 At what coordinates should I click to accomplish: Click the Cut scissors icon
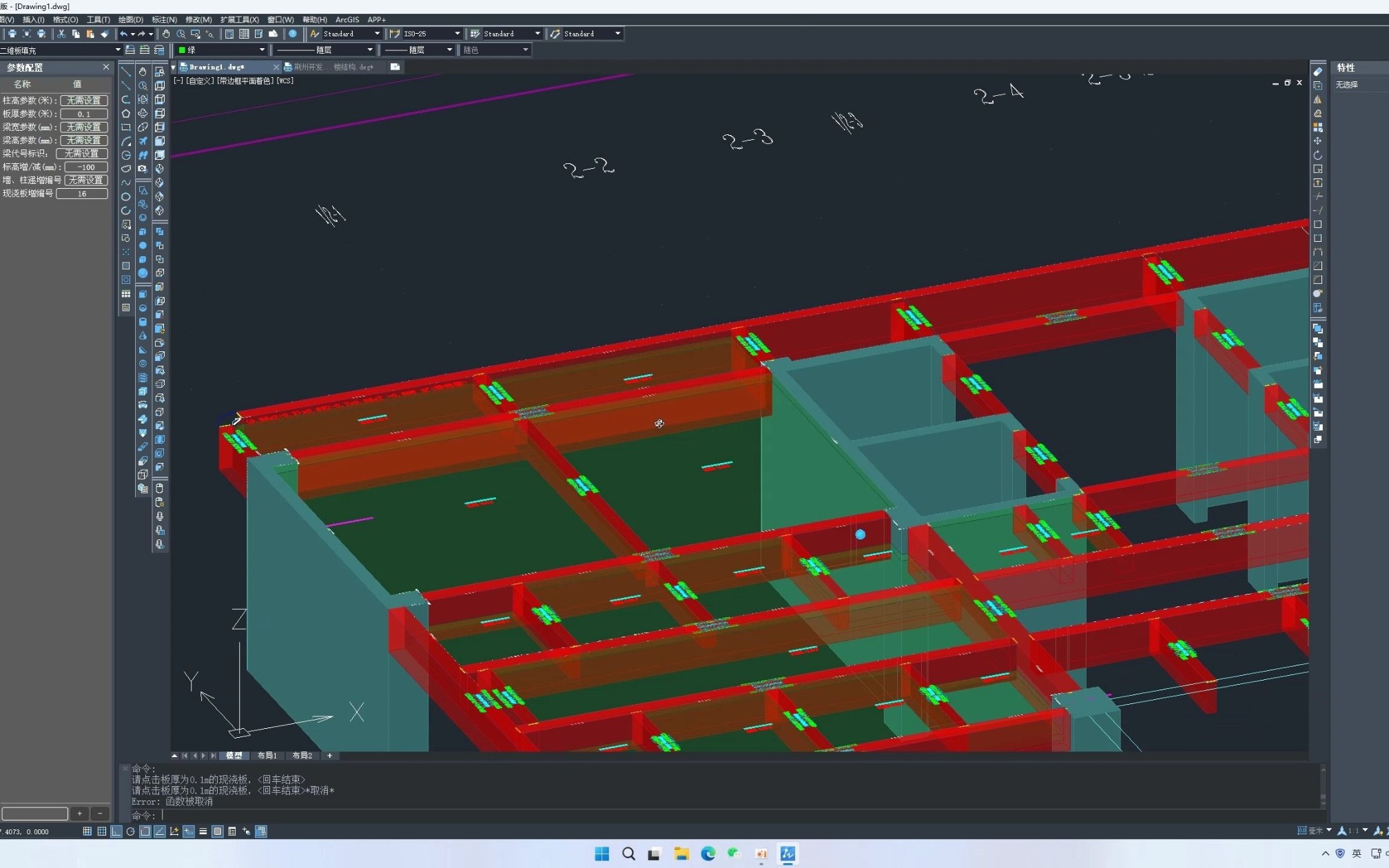61,34
